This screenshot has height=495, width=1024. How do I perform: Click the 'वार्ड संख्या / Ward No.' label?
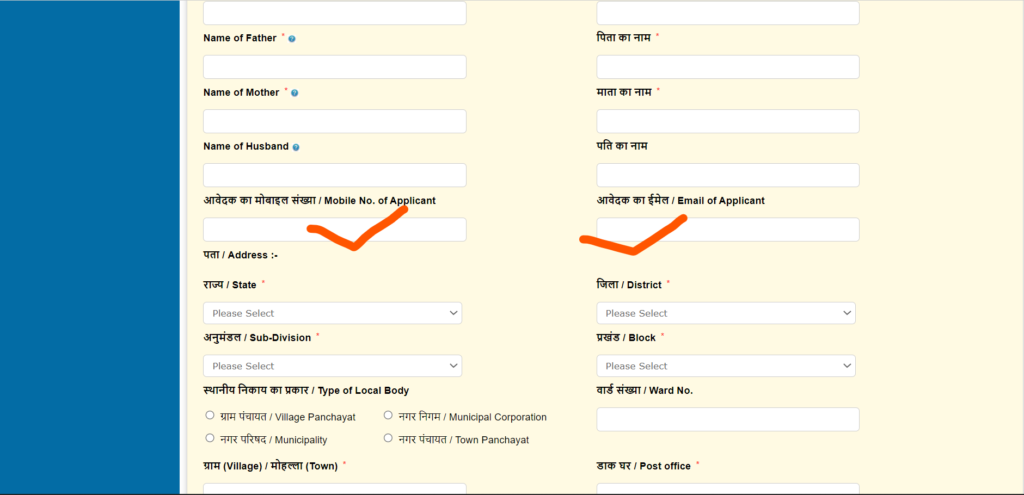[x=645, y=391]
